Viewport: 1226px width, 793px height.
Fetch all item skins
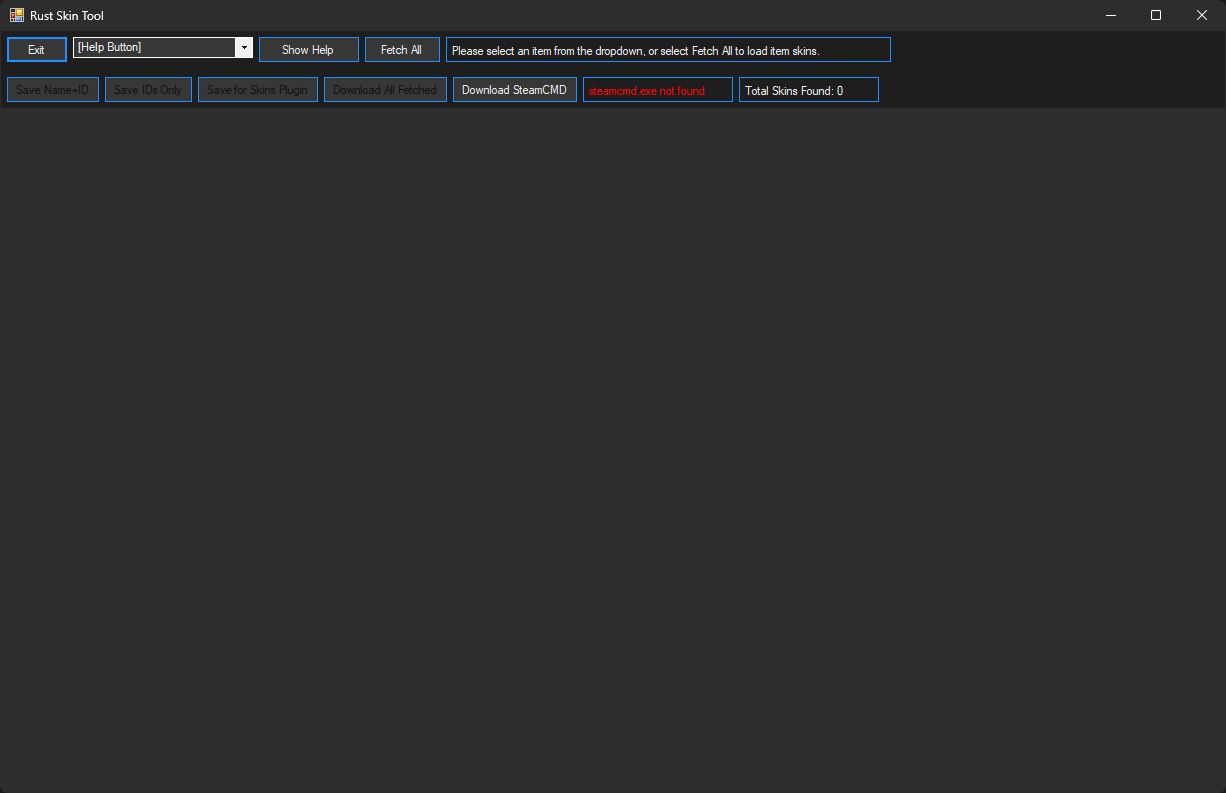[402, 50]
